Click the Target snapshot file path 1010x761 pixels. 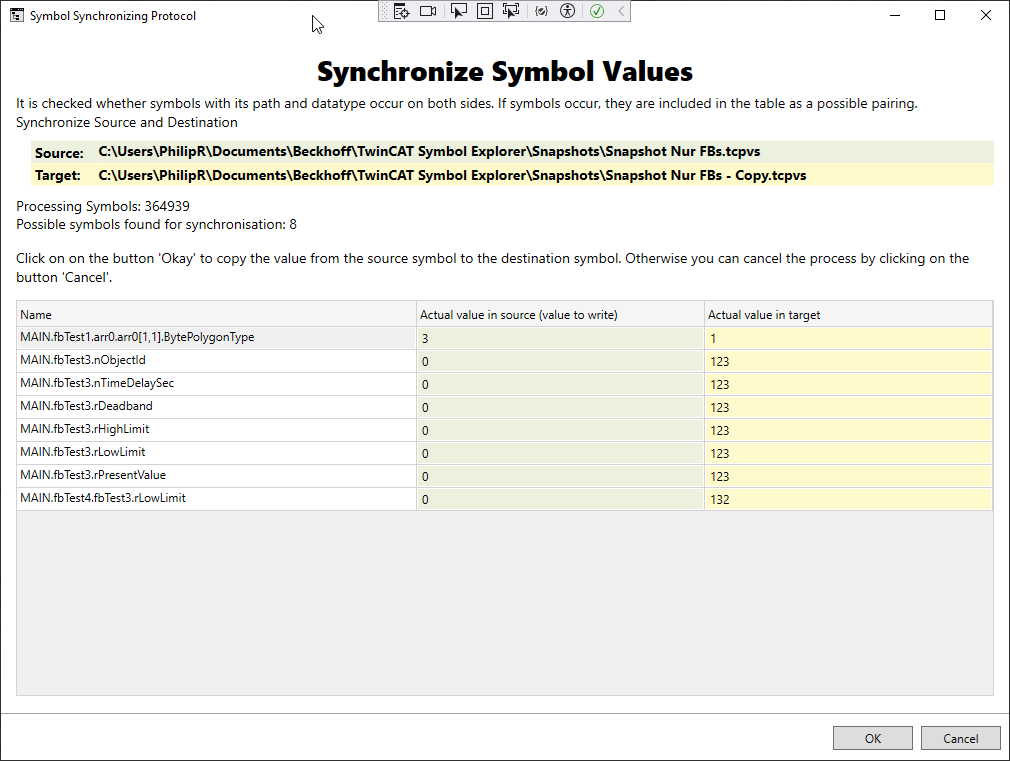(452, 175)
